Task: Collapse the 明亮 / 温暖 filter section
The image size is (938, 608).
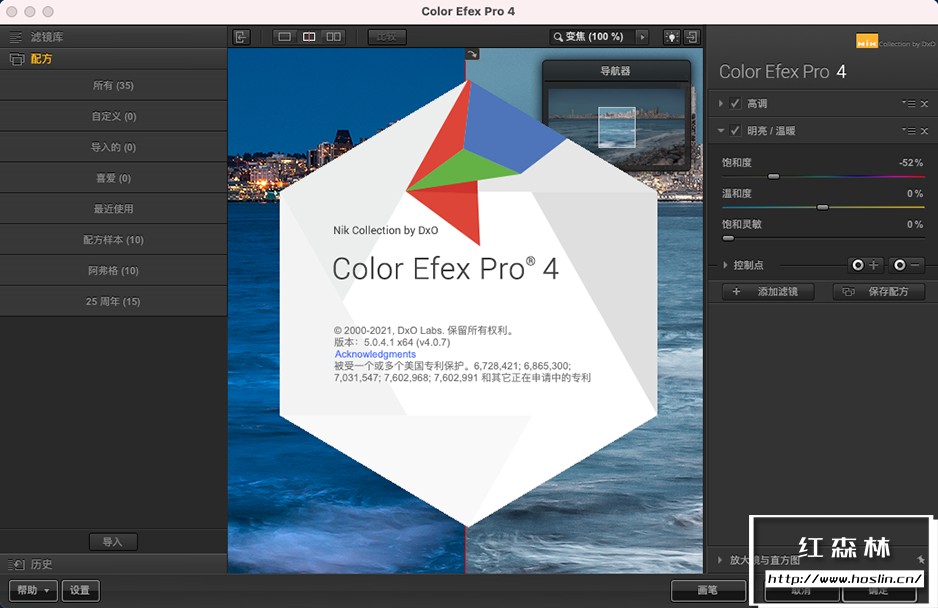Action: [x=721, y=130]
